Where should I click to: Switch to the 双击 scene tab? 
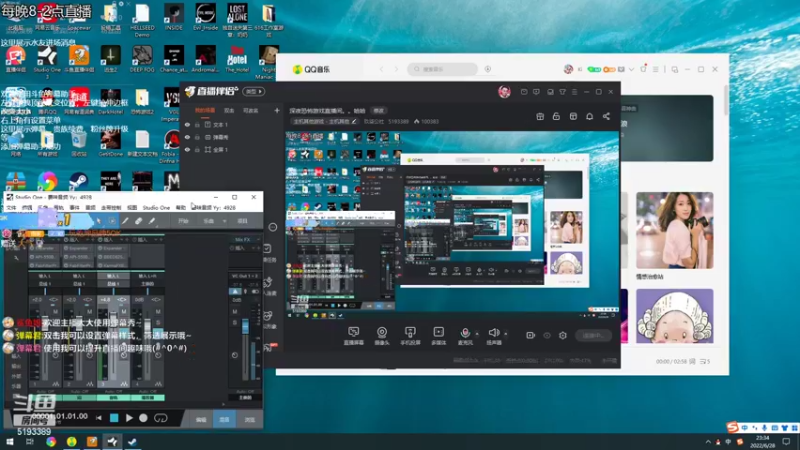[229, 110]
